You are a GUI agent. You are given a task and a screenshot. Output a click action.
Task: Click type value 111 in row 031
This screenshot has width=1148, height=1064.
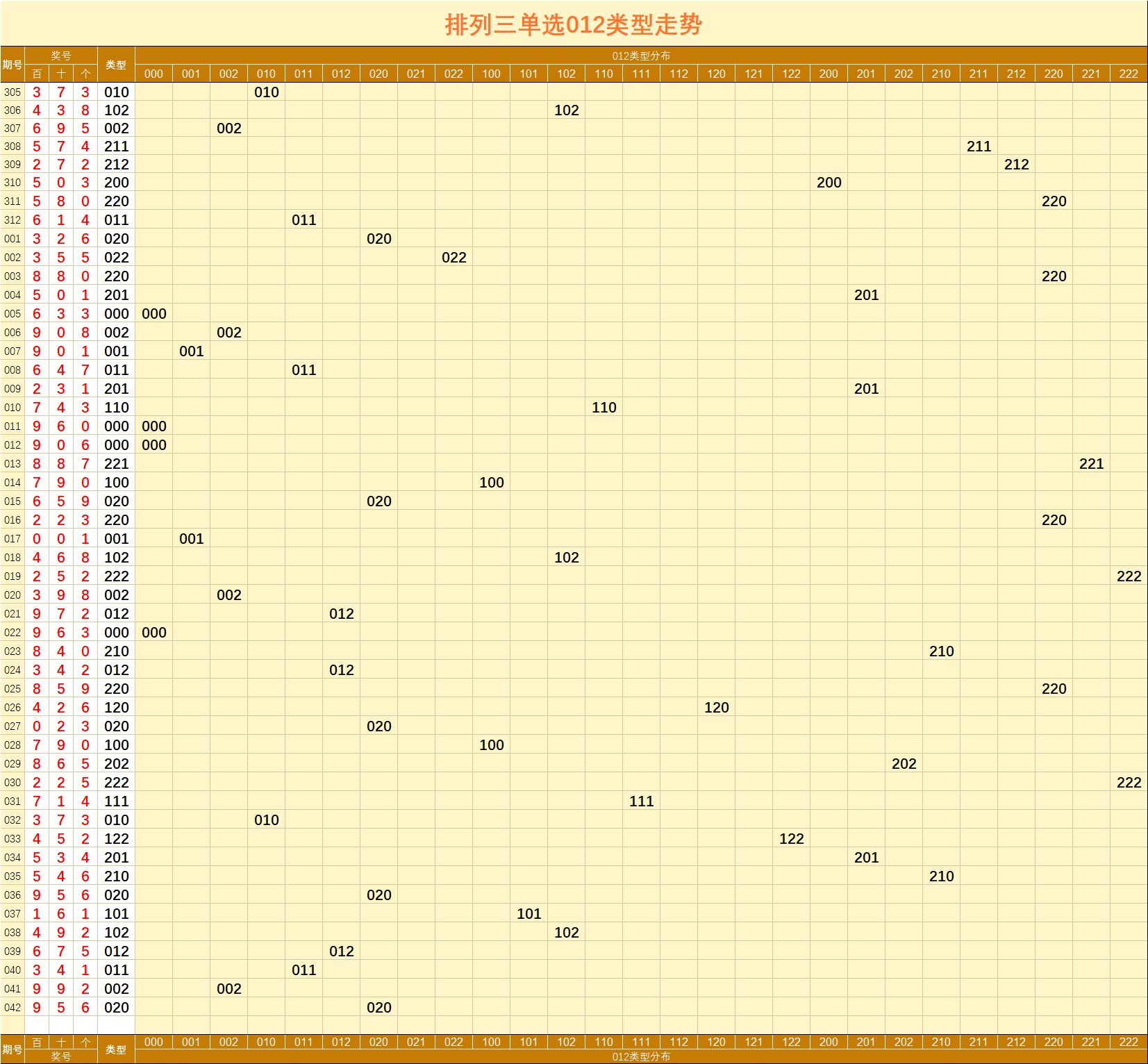117,801
